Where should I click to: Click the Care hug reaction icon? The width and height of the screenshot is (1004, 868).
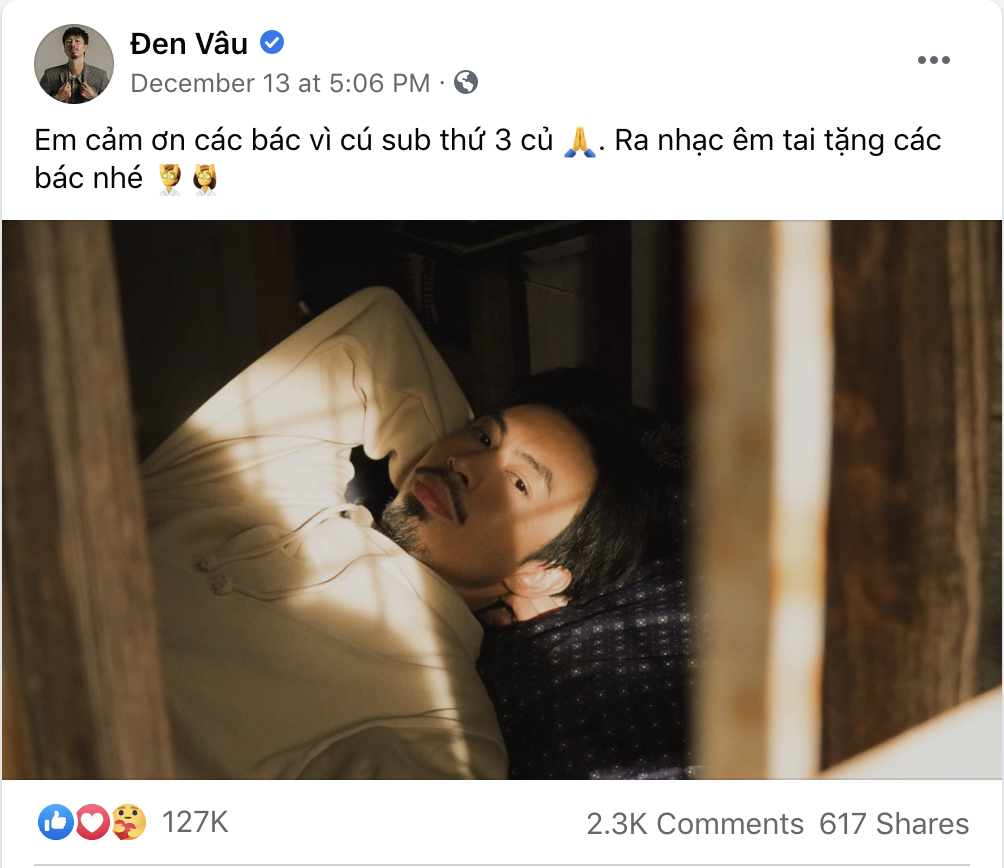click(x=129, y=822)
